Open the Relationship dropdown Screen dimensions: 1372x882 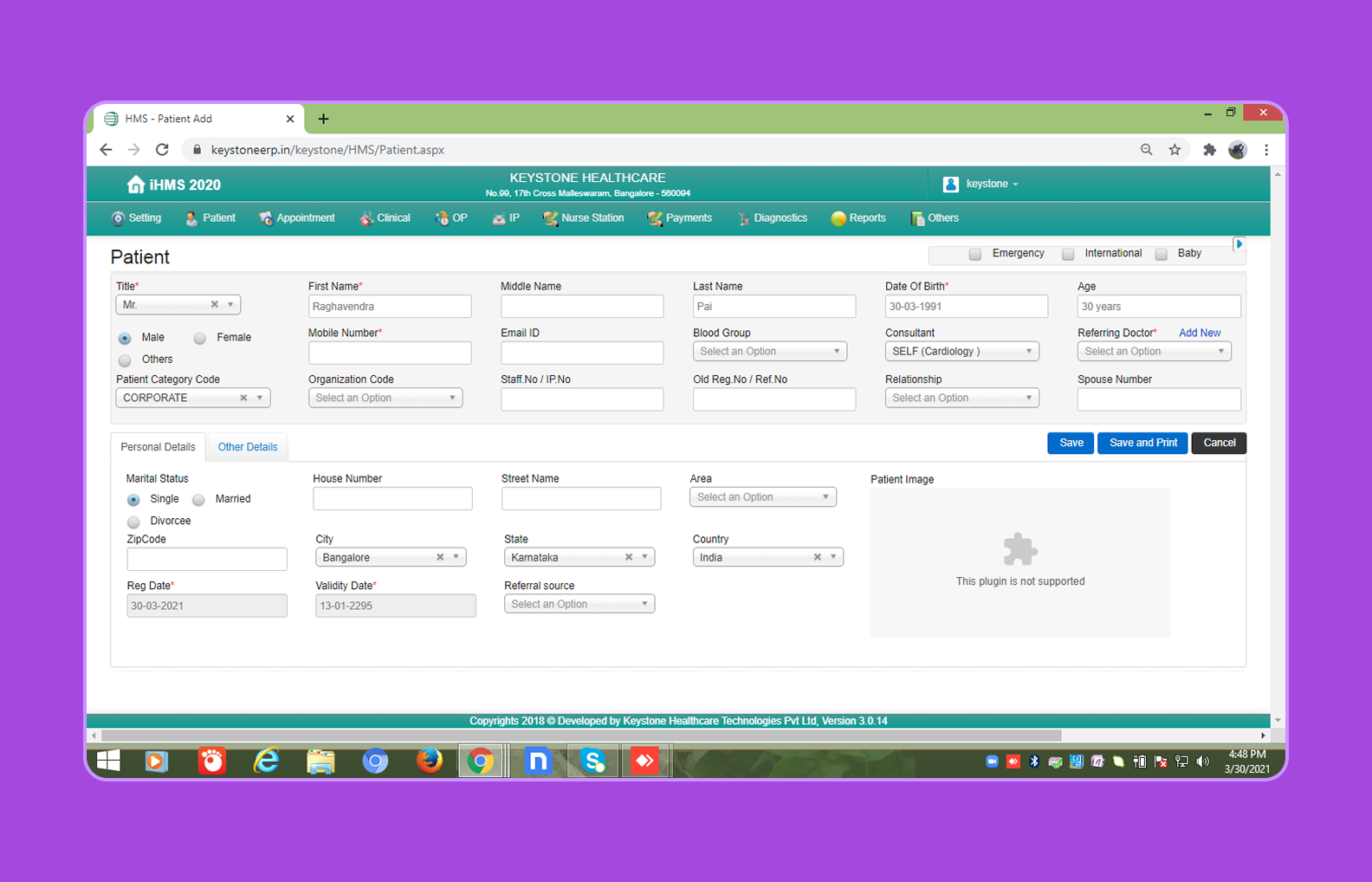[961, 398]
